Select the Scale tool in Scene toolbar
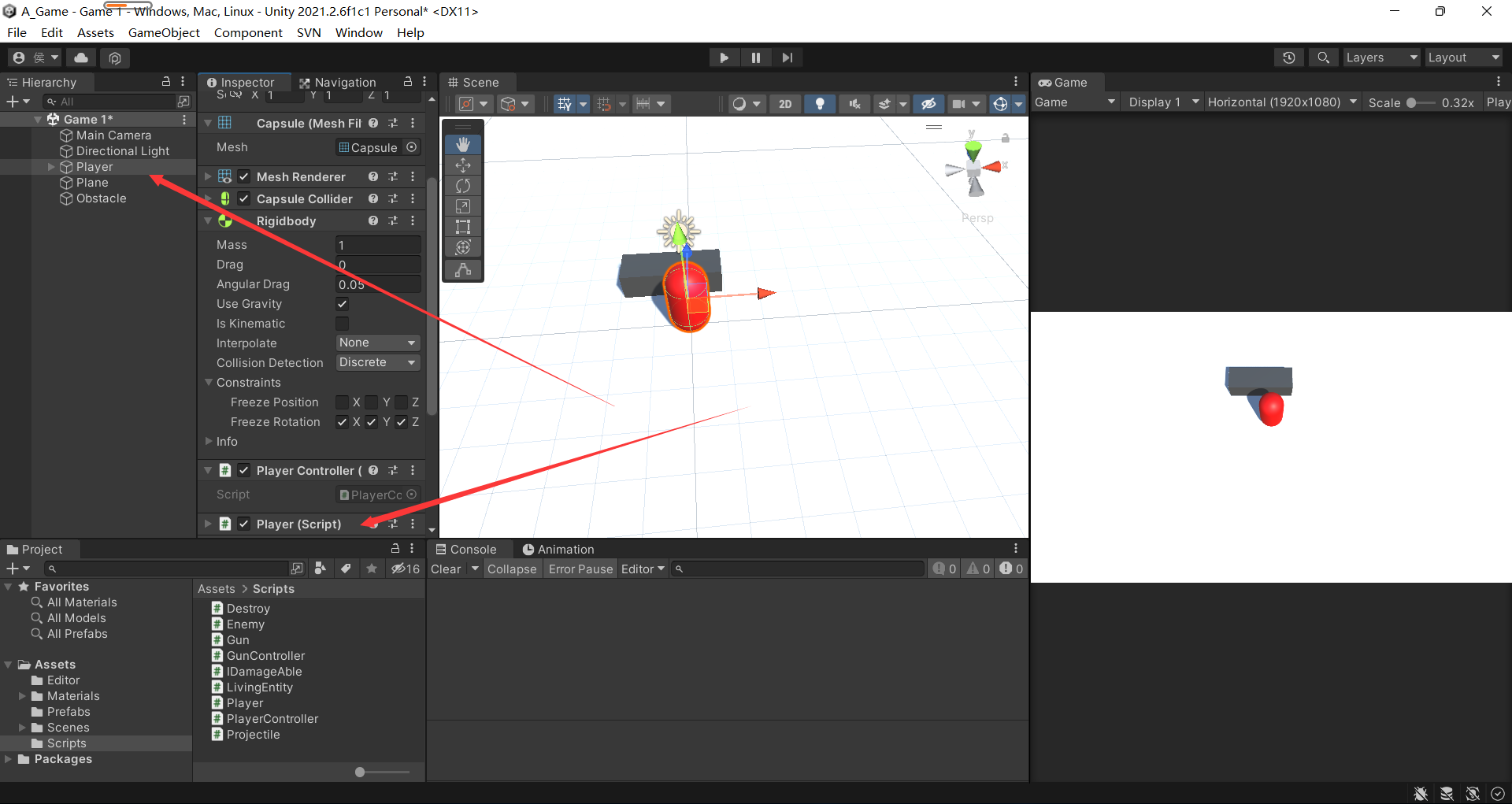This screenshot has height=804, width=1512. tap(463, 206)
